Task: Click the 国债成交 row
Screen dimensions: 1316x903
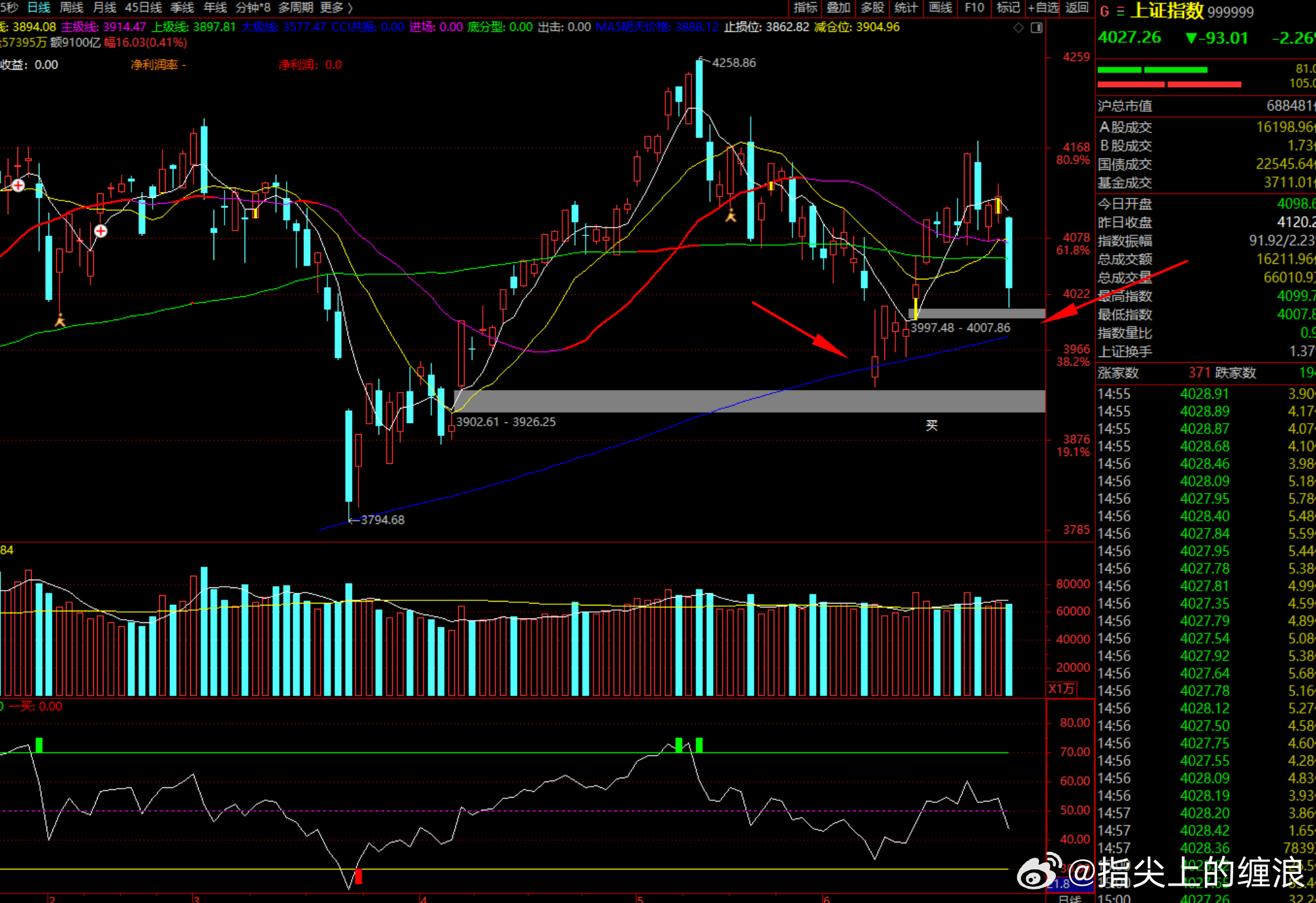Action: click(x=1206, y=164)
